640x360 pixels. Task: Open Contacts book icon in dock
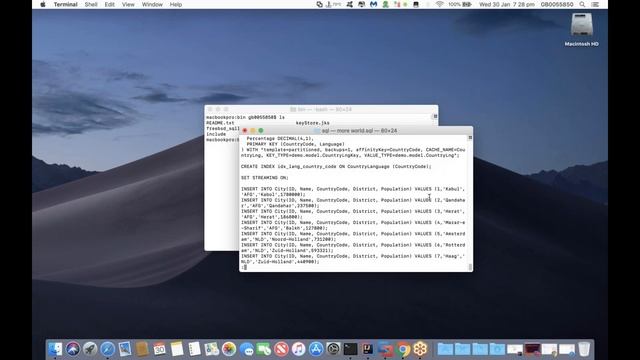tap(142, 349)
